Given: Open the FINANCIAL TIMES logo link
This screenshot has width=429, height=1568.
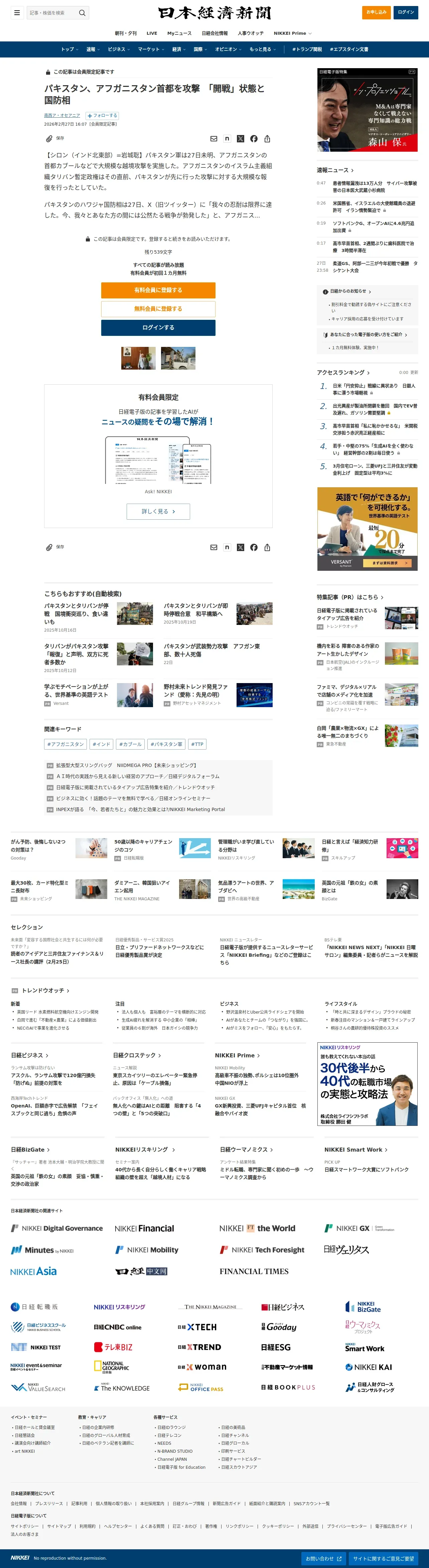Looking at the screenshot, I should pos(254,1272).
